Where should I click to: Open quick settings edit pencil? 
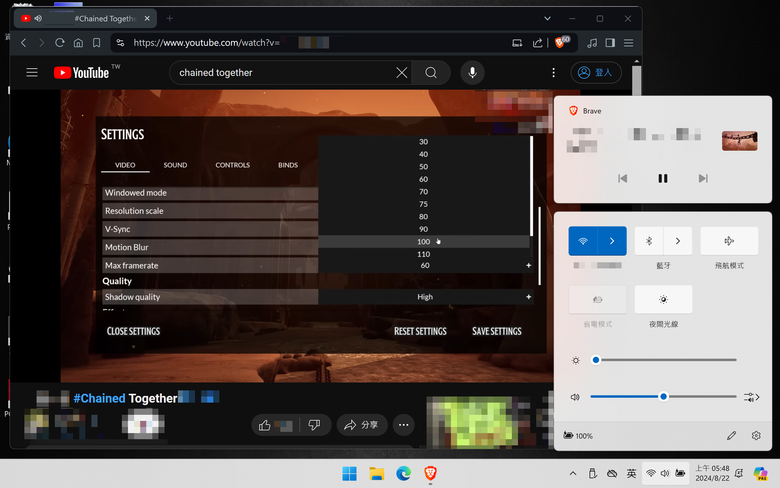731,436
